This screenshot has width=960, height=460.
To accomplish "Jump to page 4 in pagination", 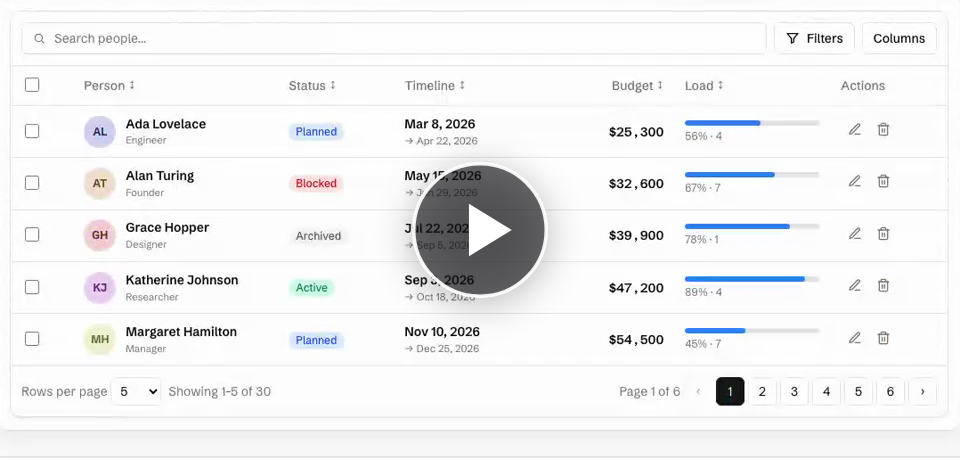I will click(827, 391).
